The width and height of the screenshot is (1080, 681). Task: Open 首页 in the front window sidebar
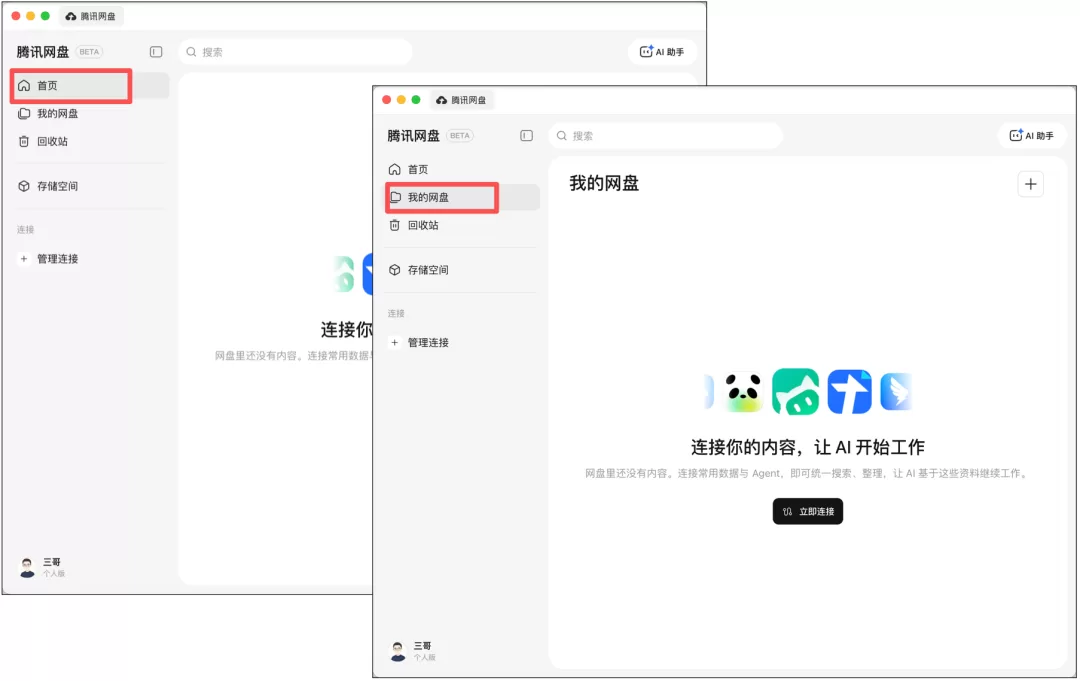[461, 169]
